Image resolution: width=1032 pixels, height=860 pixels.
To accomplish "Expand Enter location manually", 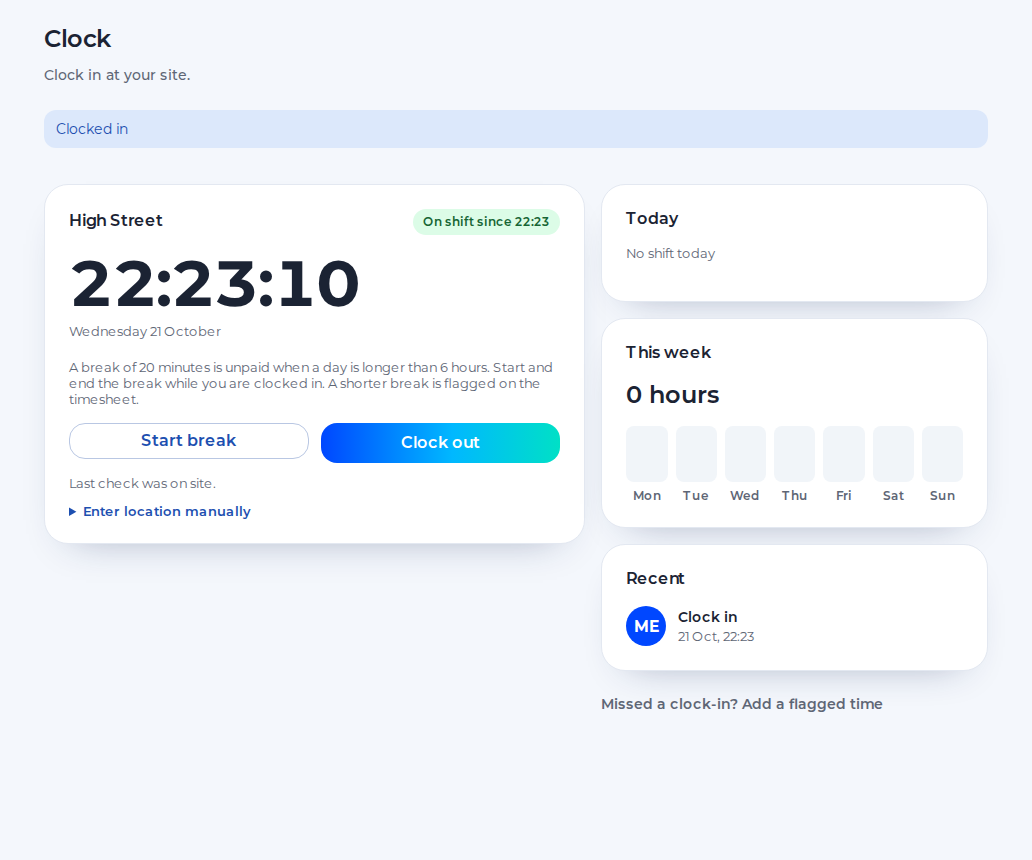I will [x=160, y=511].
